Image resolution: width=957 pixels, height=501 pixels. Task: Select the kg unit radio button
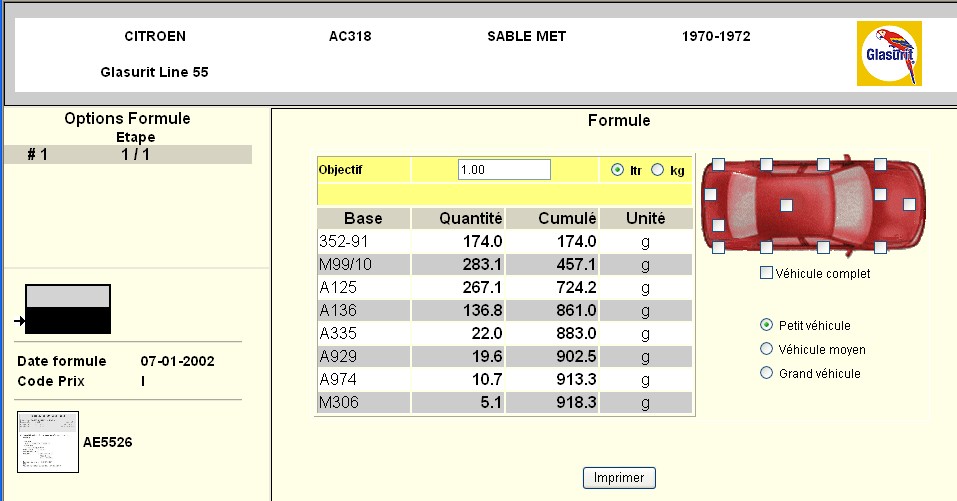point(657,170)
